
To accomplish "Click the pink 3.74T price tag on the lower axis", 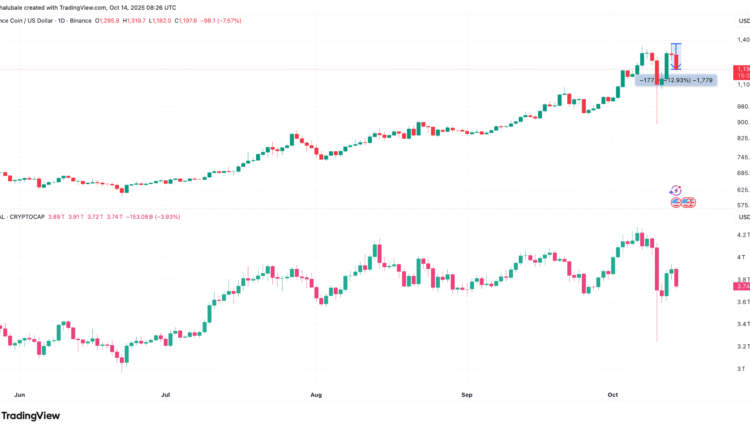I will pyautogui.click(x=742, y=286).
